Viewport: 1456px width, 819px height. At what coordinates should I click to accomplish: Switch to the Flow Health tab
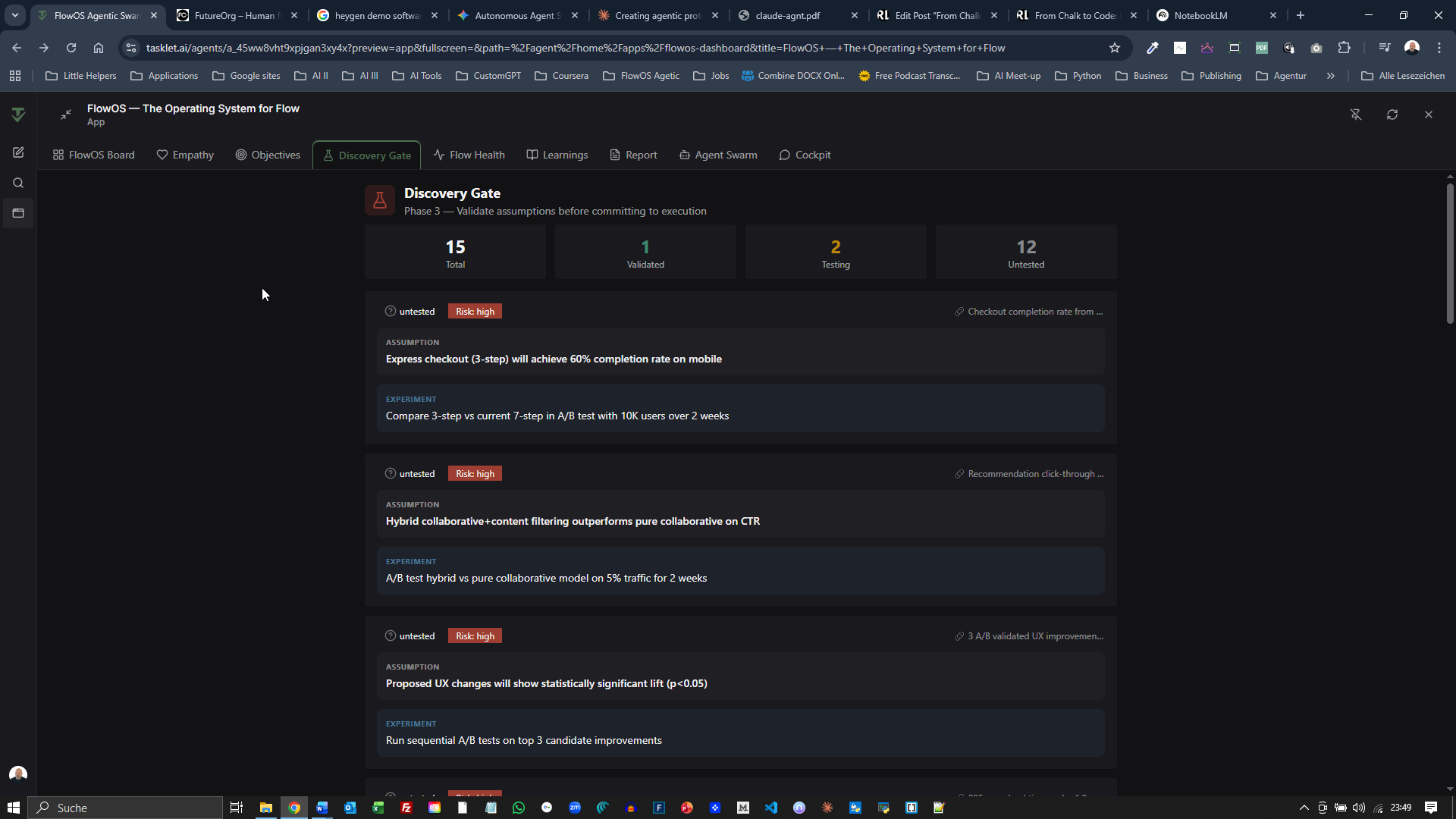click(x=469, y=155)
